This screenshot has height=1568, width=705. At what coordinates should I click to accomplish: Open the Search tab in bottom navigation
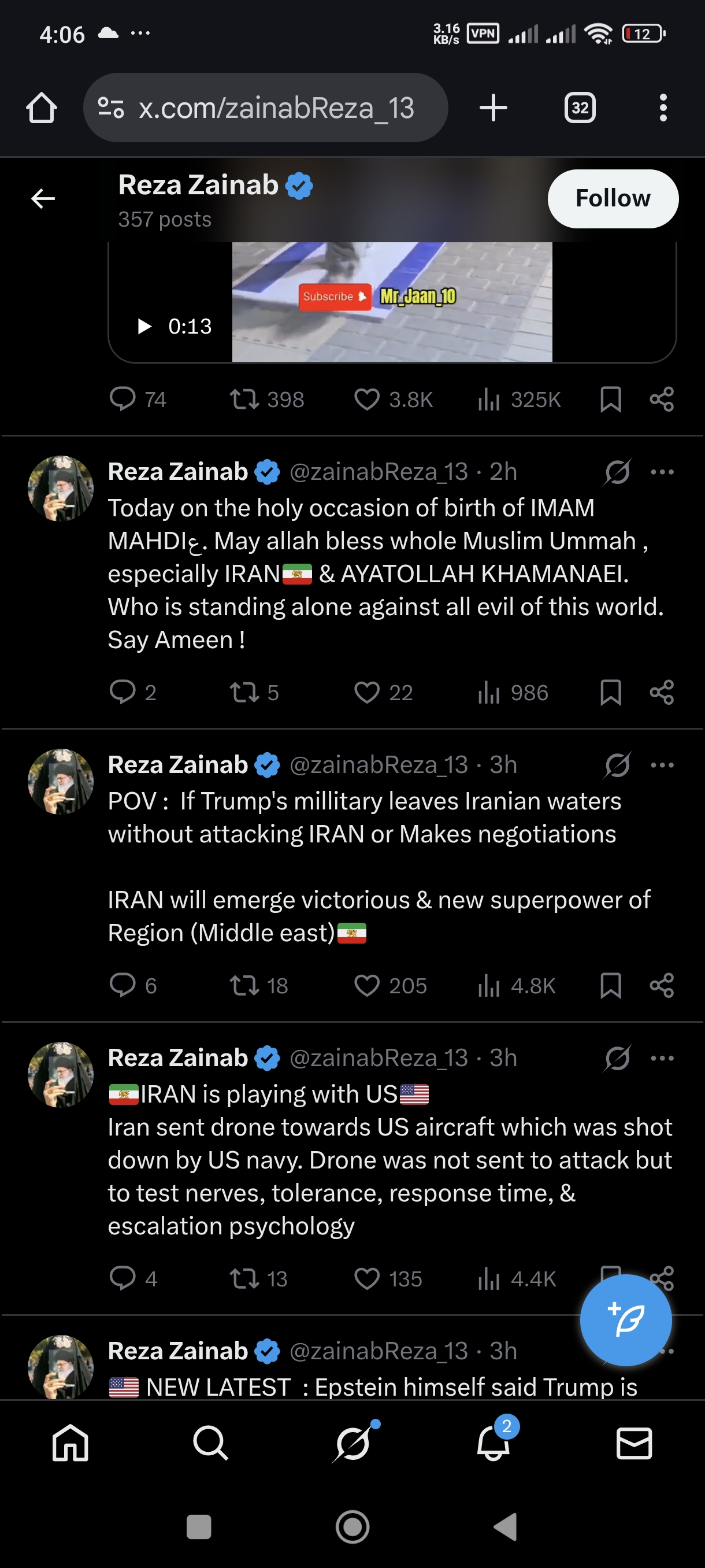210,1443
